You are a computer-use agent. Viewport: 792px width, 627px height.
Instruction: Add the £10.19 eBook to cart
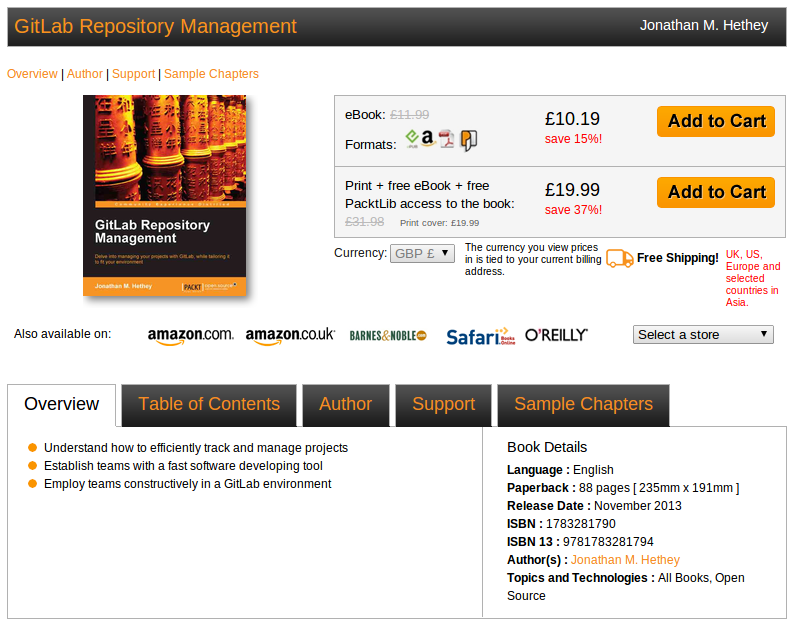[716, 121]
